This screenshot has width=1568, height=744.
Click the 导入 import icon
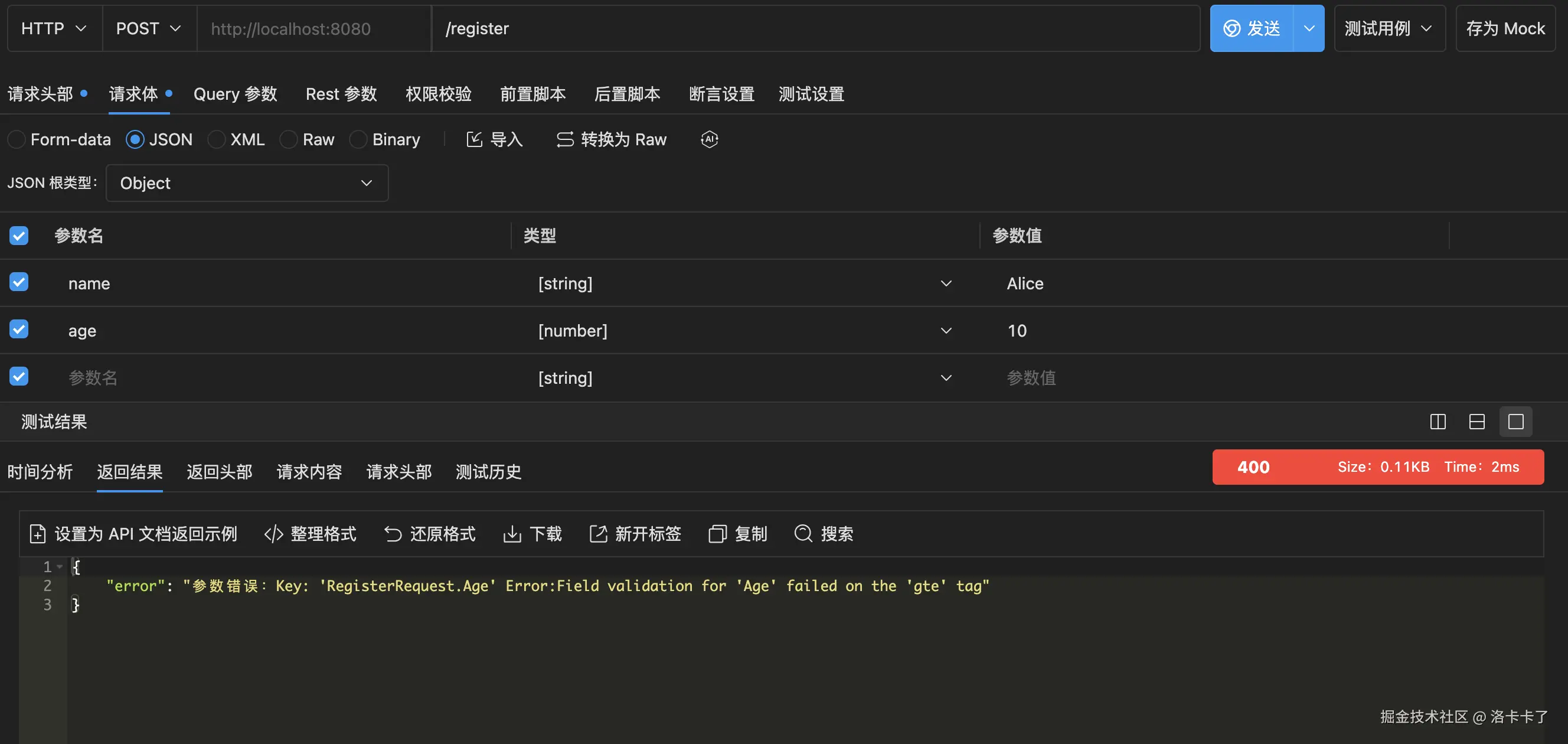pos(474,139)
